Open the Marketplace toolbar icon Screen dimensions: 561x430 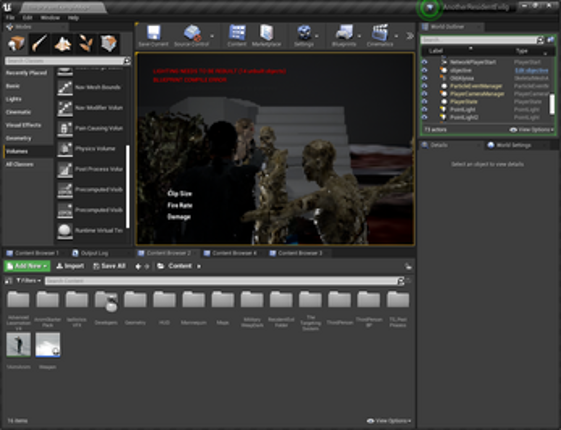click(x=267, y=33)
